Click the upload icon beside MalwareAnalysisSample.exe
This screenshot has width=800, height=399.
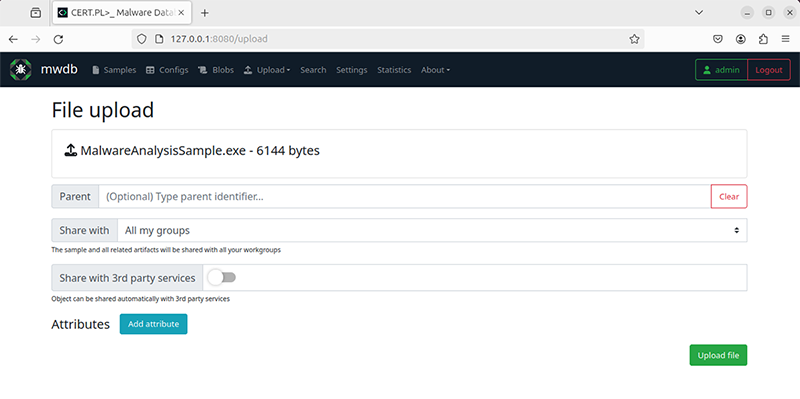point(70,151)
